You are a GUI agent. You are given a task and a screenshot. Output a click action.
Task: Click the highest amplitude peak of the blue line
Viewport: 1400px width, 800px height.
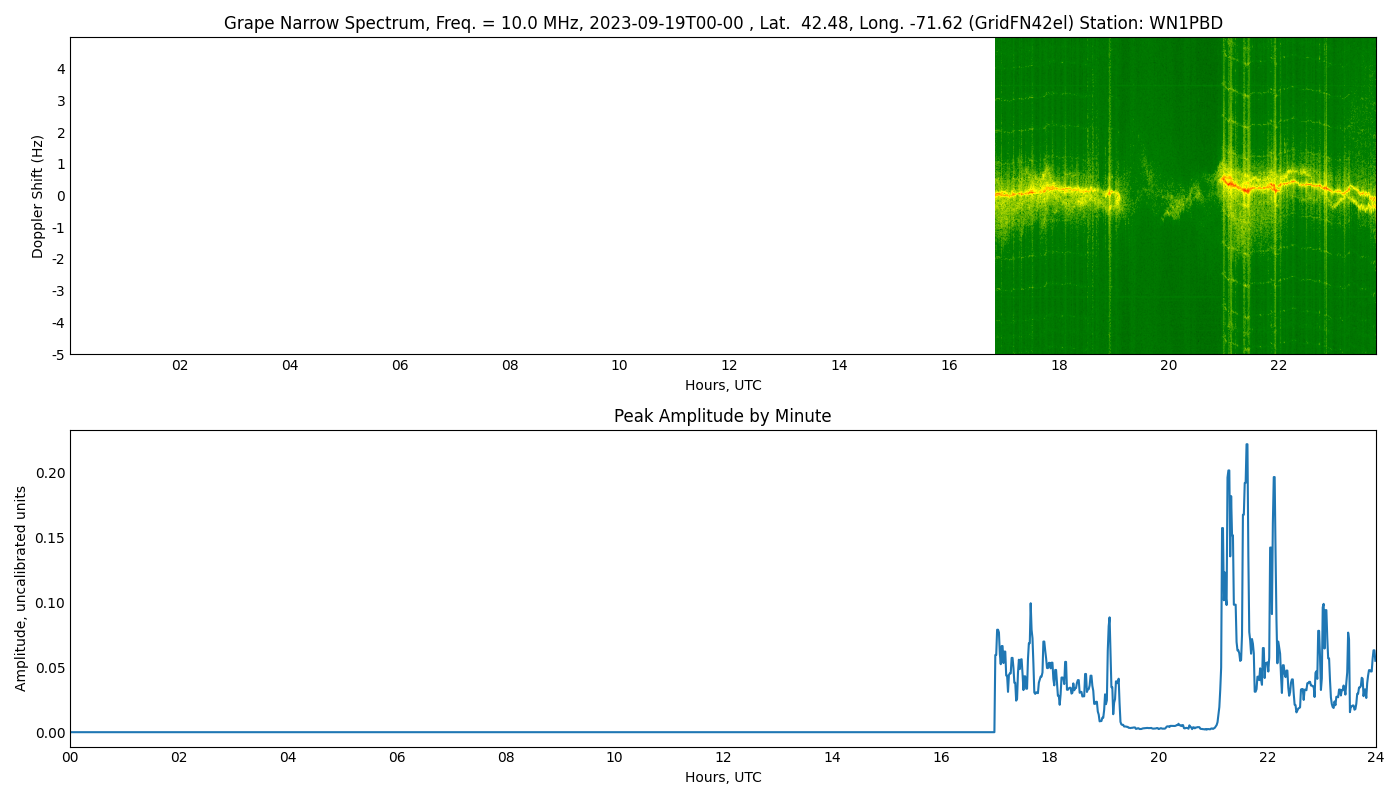1246,446
